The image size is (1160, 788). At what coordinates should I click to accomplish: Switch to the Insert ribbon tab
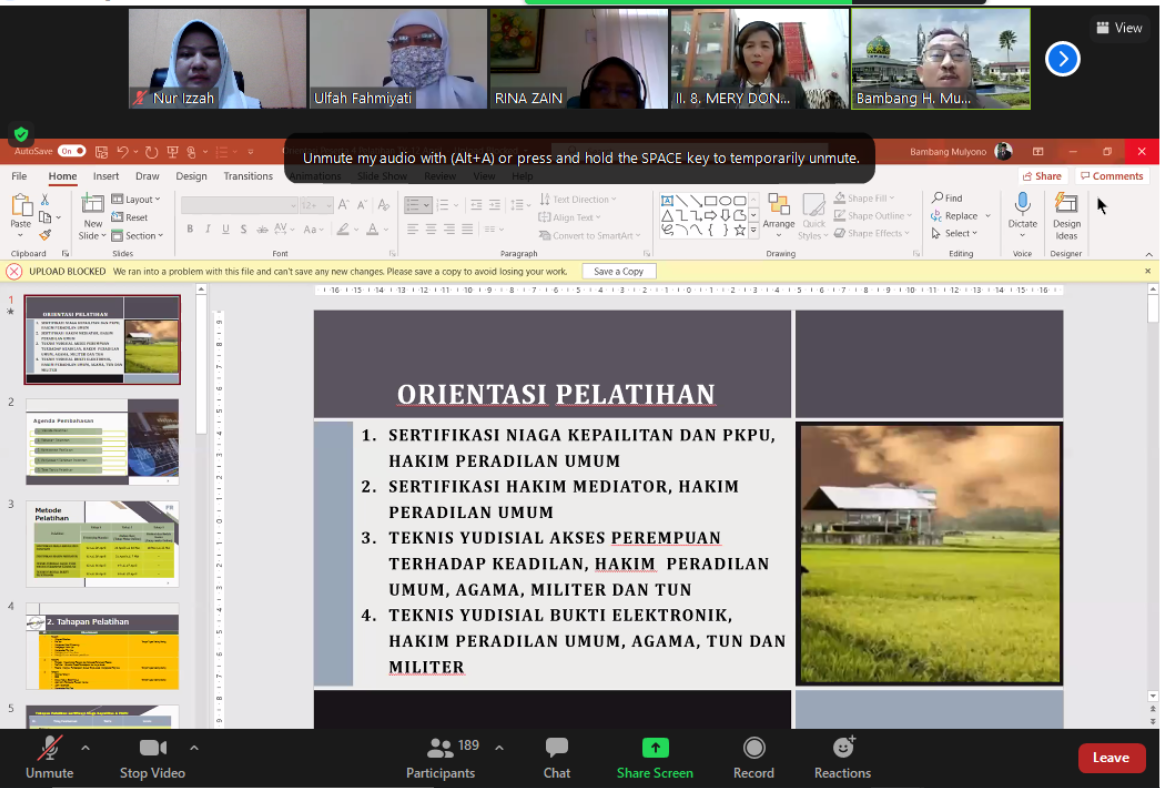[106, 176]
